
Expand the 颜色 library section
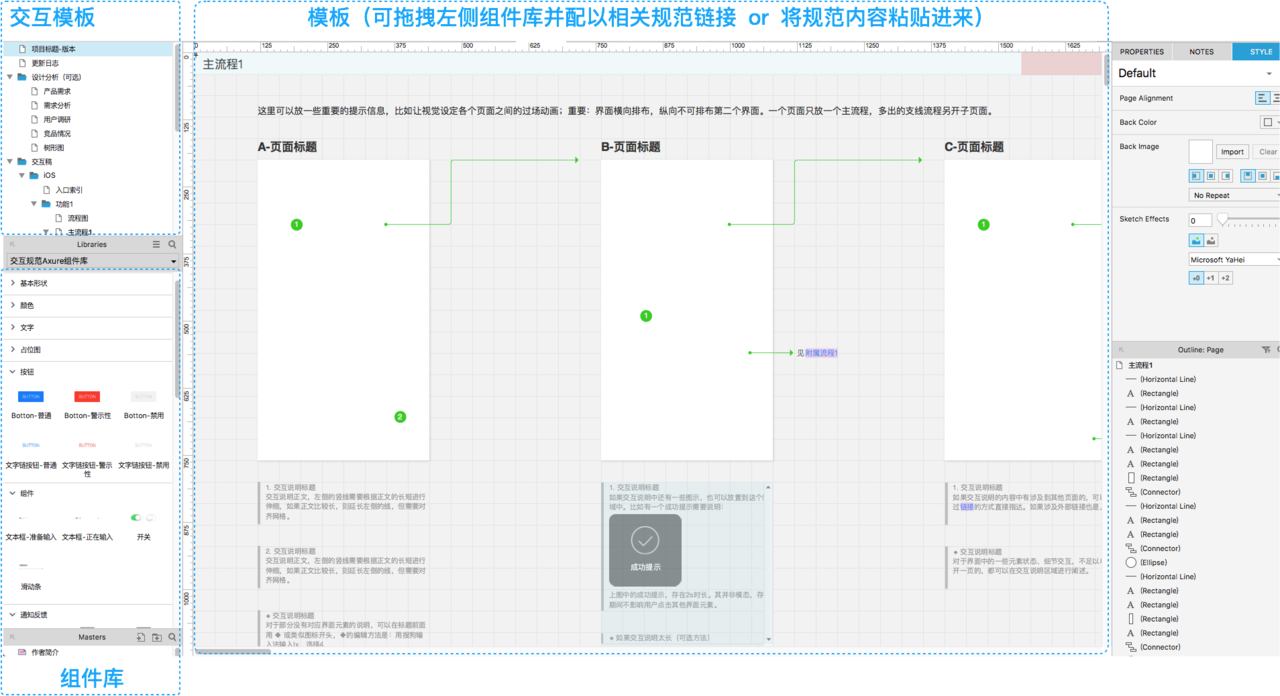12,305
